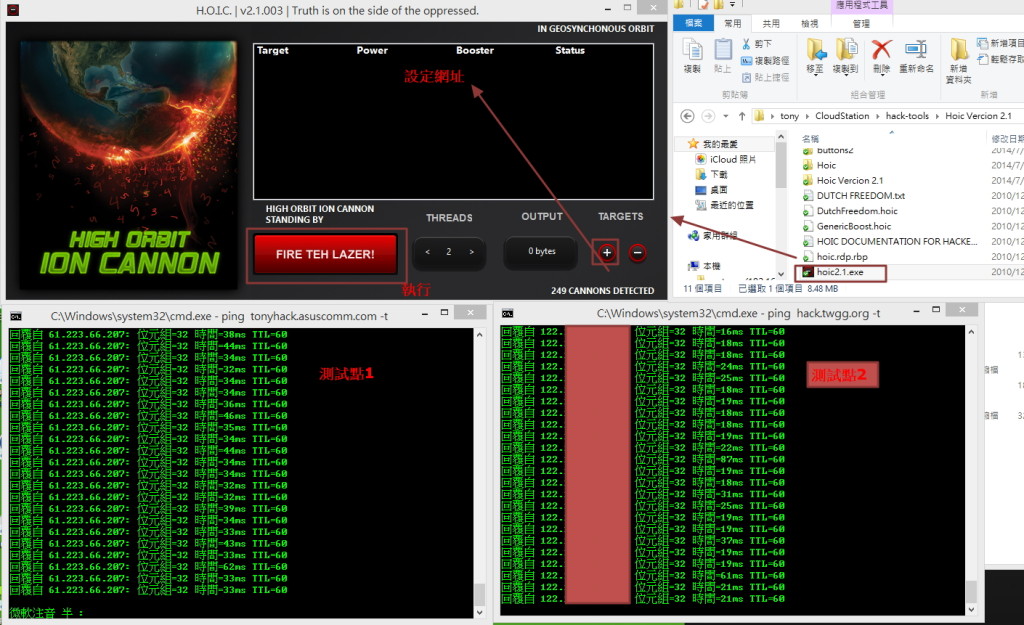Select 最近的位置 in the sidebar
Screen dimensions: 1024x625
[724, 205]
